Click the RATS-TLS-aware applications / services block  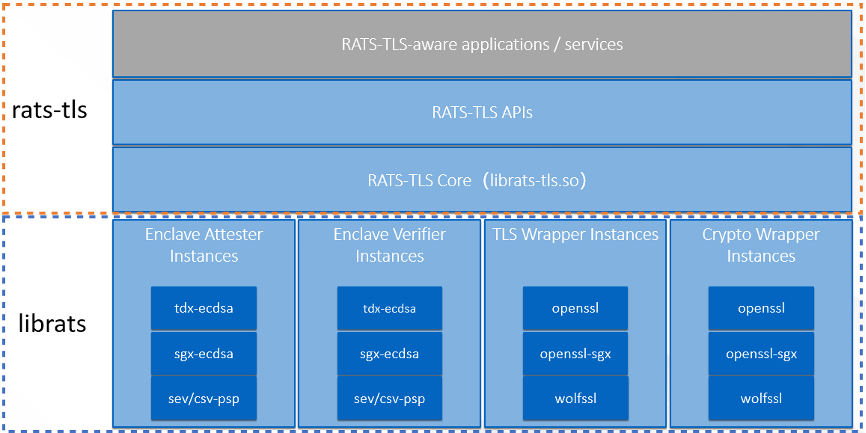(x=482, y=44)
